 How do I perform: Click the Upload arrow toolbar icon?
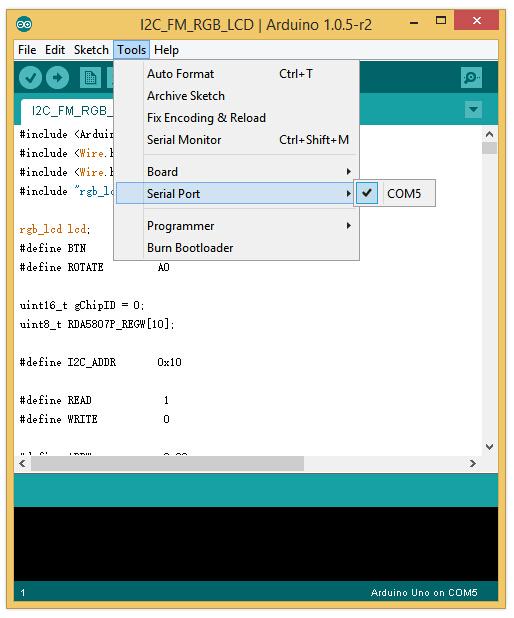coord(58,77)
